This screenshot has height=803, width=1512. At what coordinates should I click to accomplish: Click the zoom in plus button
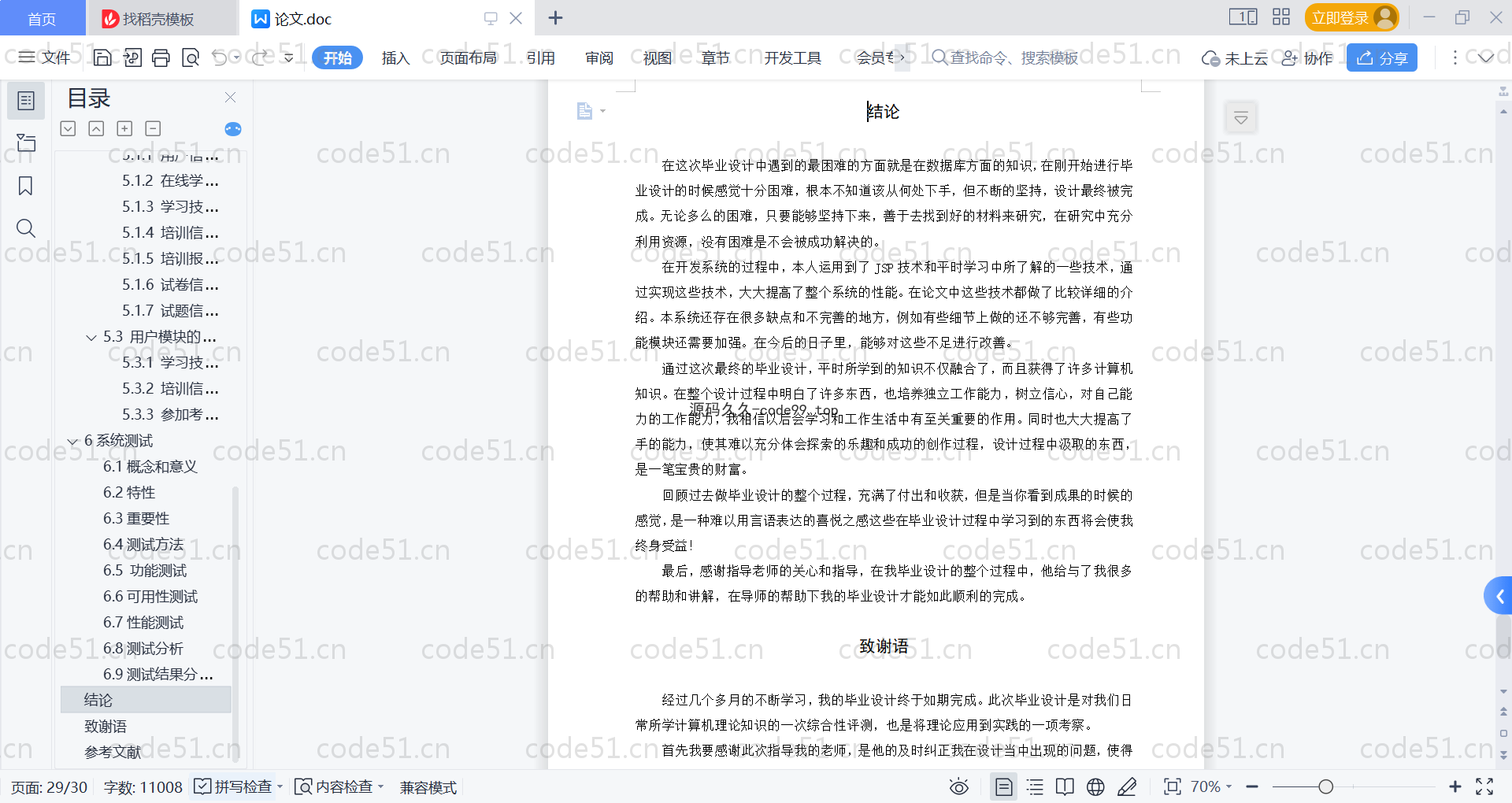pos(1455,786)
